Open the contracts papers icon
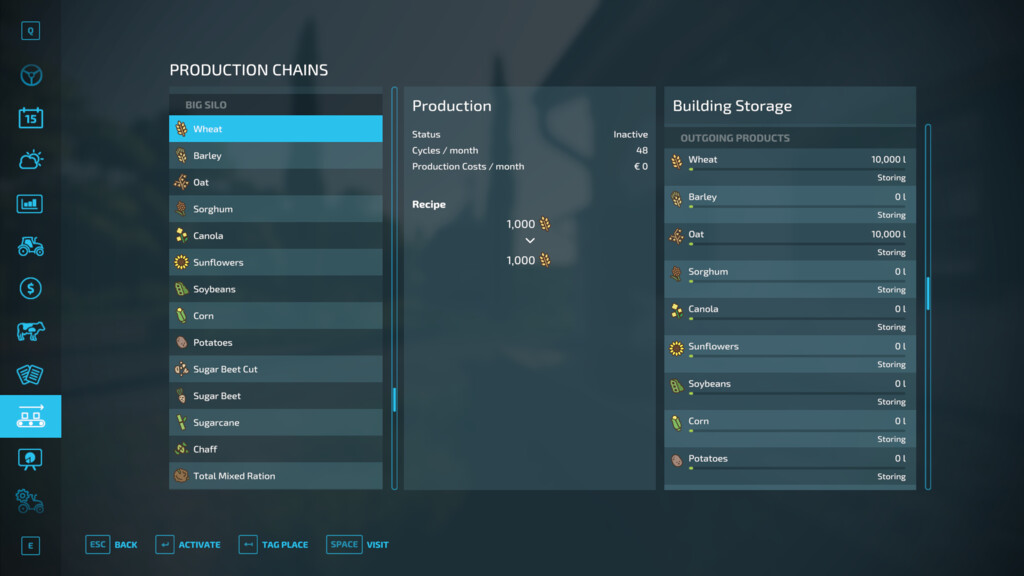The image size is (1024, 576). tap(30, 374)
